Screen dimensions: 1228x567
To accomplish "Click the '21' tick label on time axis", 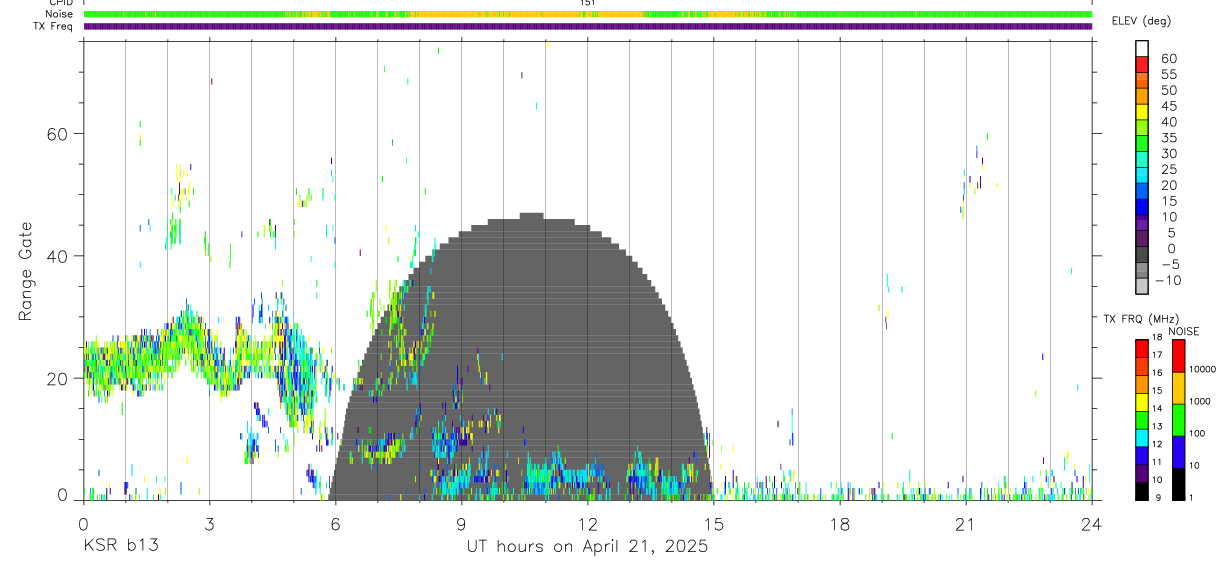I will (x=965, y=524).
